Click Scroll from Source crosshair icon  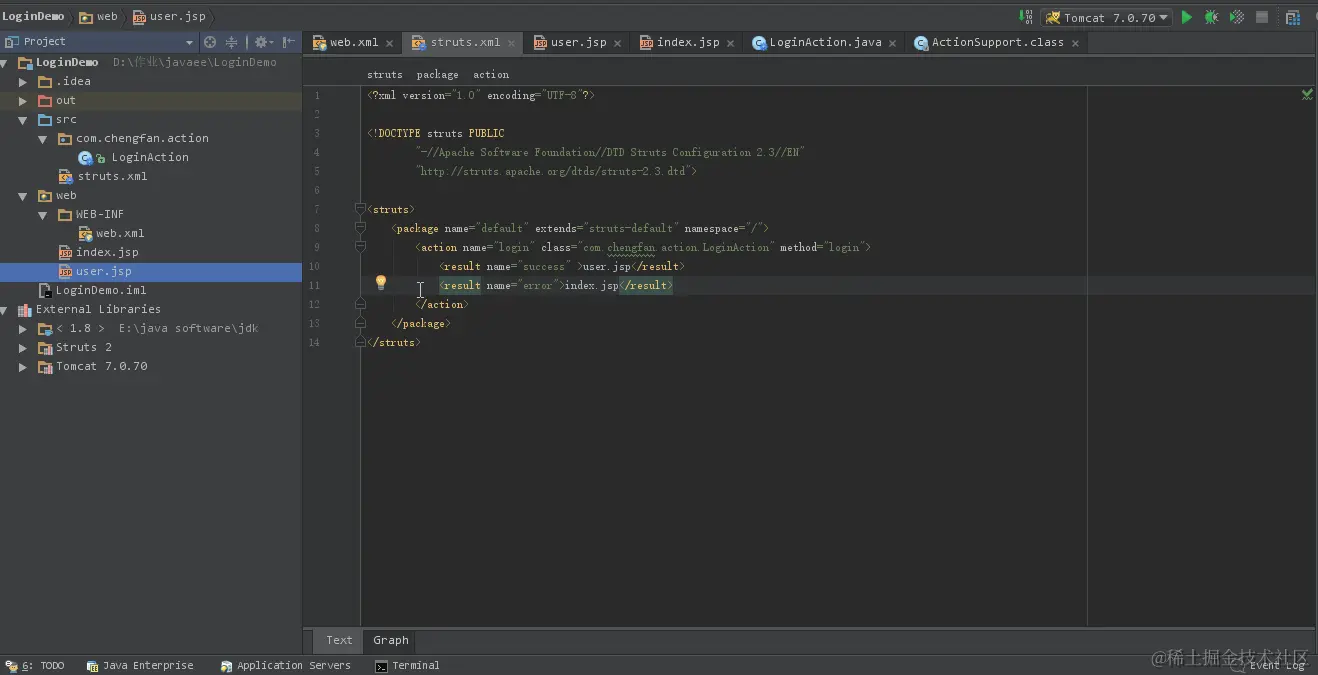pyautogui.click(x=210, y=42)
